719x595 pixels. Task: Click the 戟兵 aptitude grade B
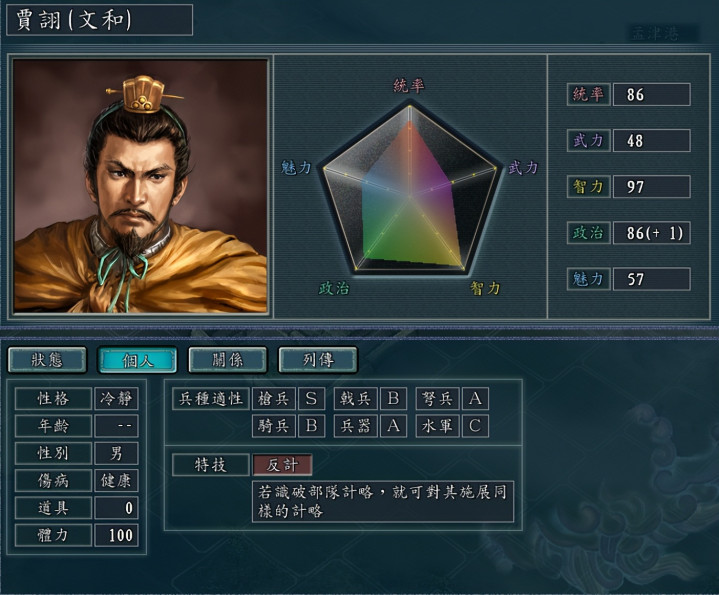coord(393,398)
